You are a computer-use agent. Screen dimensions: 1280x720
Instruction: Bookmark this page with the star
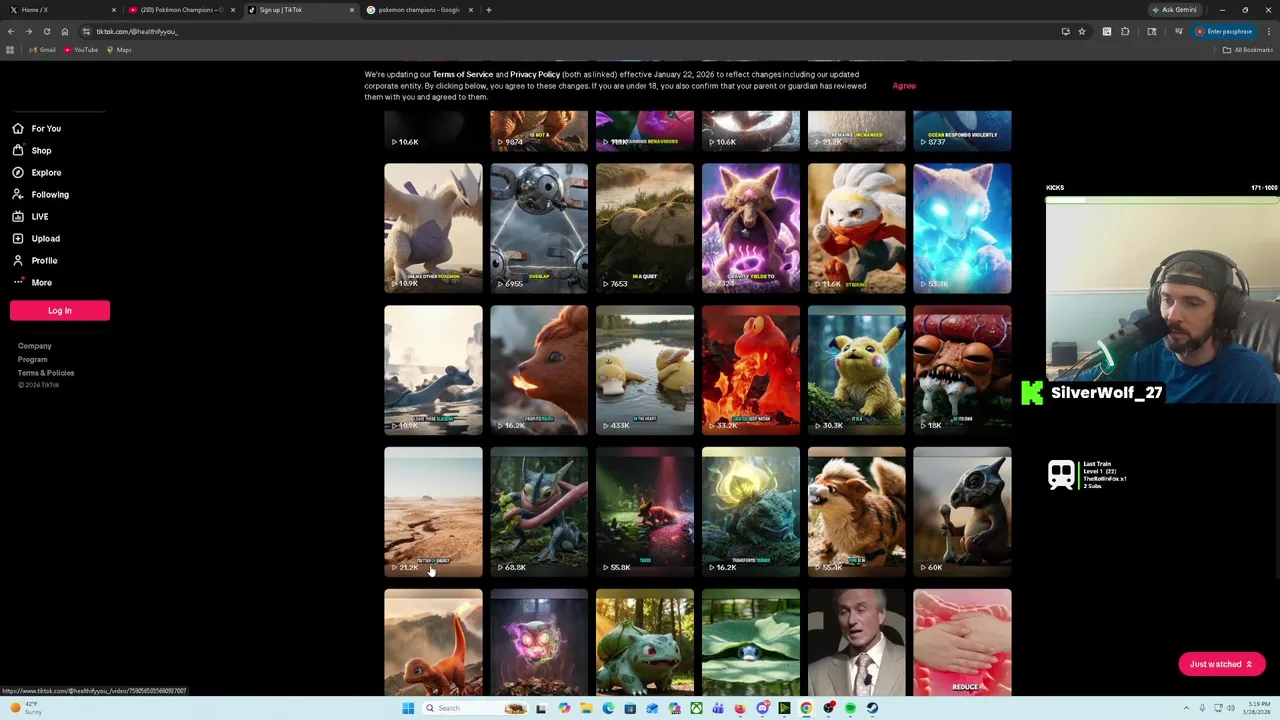coord(1081,31)
